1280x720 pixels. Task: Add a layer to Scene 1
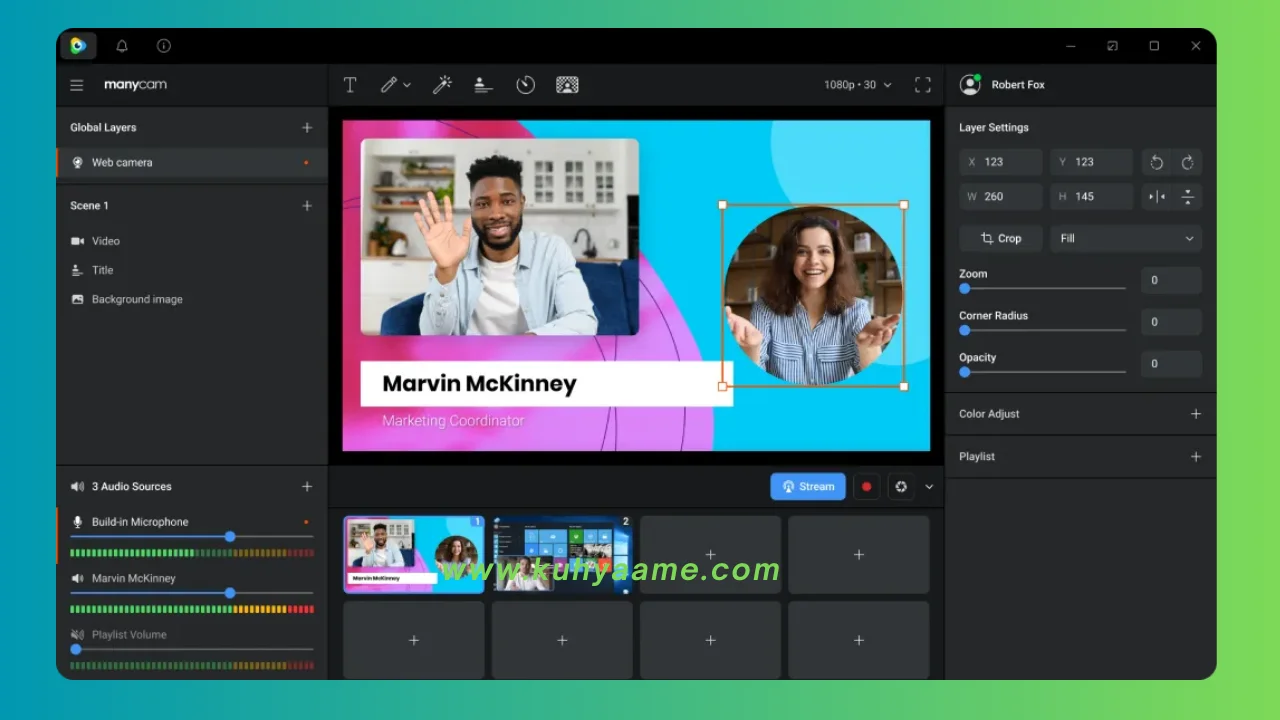tap(307, 206)
